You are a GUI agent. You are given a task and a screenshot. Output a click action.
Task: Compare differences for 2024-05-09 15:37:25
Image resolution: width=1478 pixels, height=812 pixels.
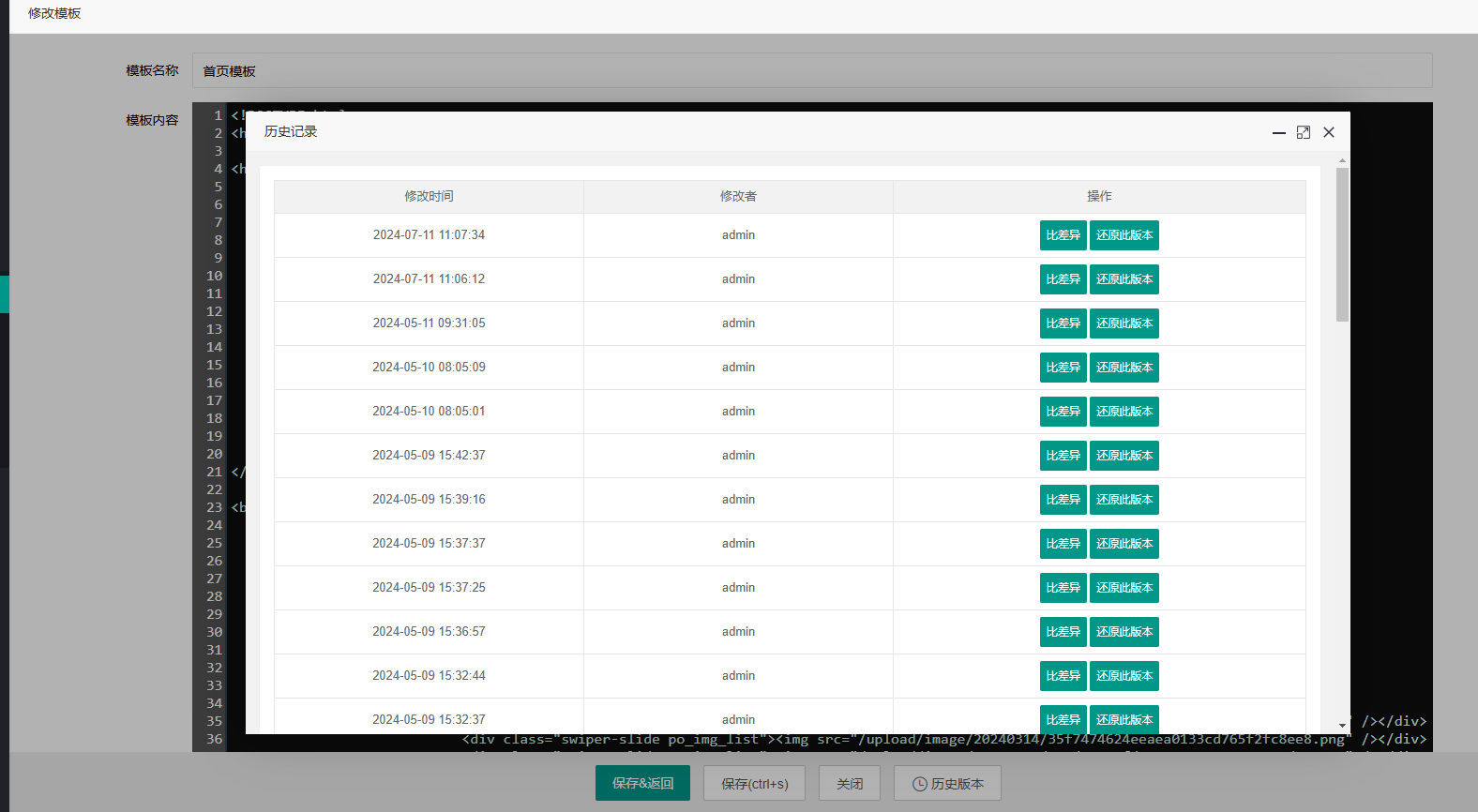pos(1063,588)
